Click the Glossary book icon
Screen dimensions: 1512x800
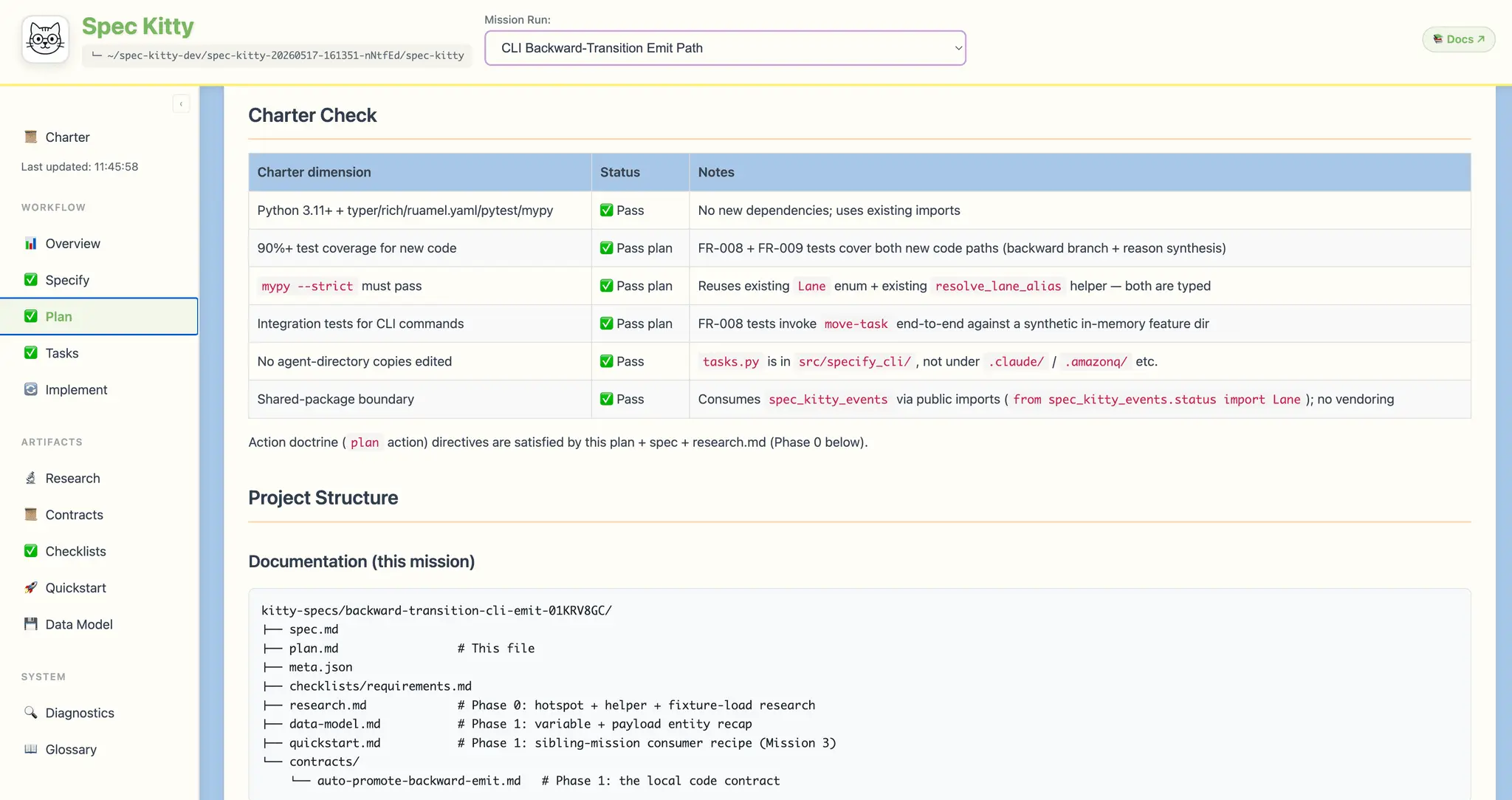pyautogui.click(x=30, y=748)
